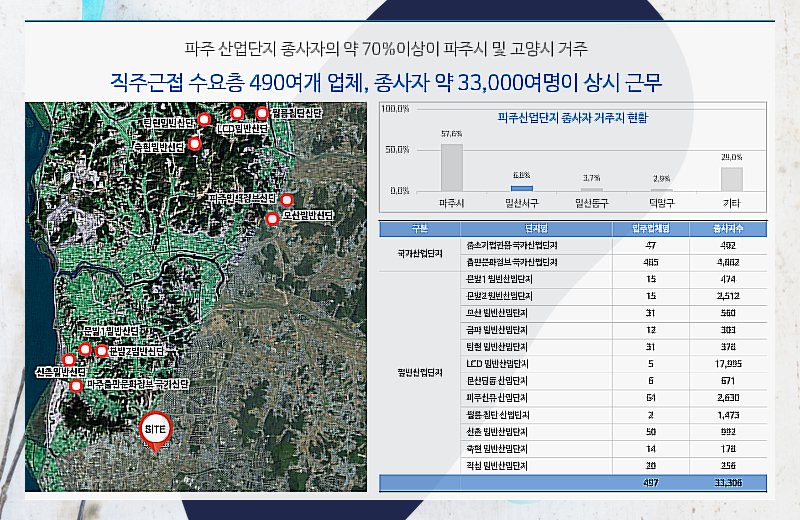Click the 일반산업단지 category cell
The width and height of the screenshot is (800, 520).
pyautogui.click(x=420, y=373)
